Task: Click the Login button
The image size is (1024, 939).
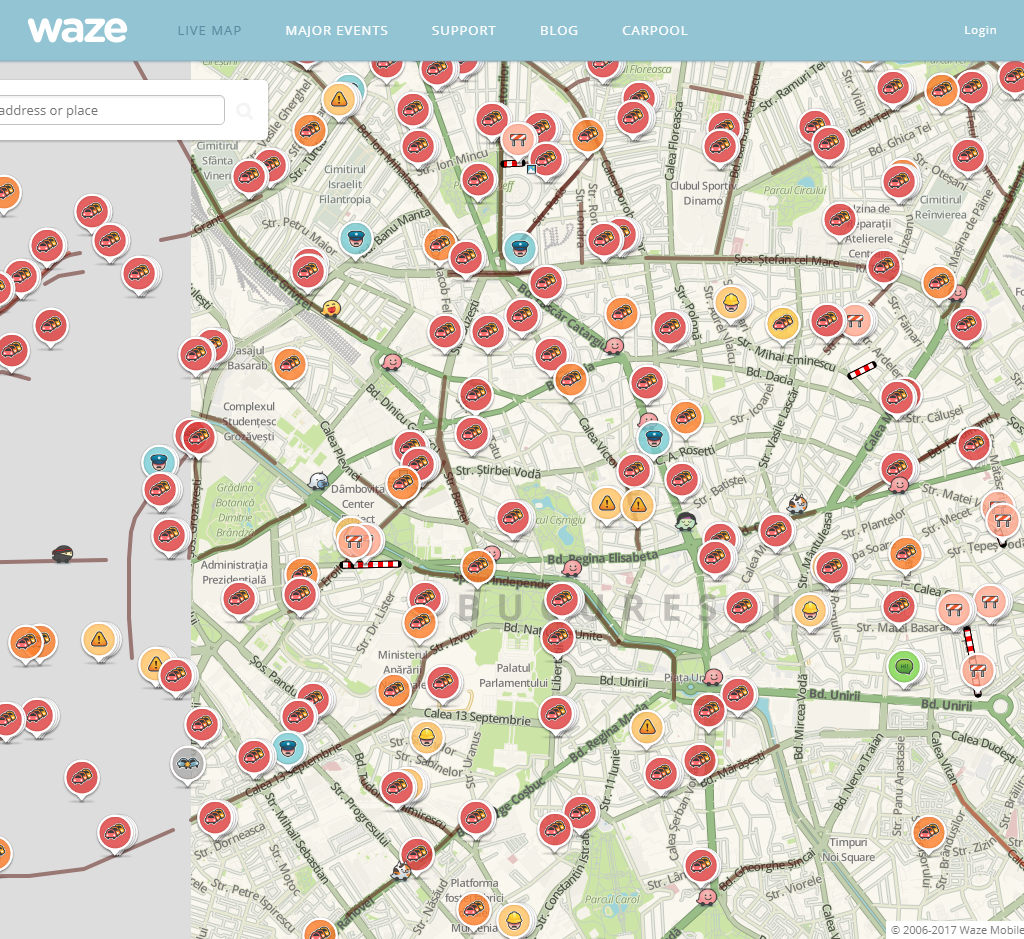Action: point(980,29)
